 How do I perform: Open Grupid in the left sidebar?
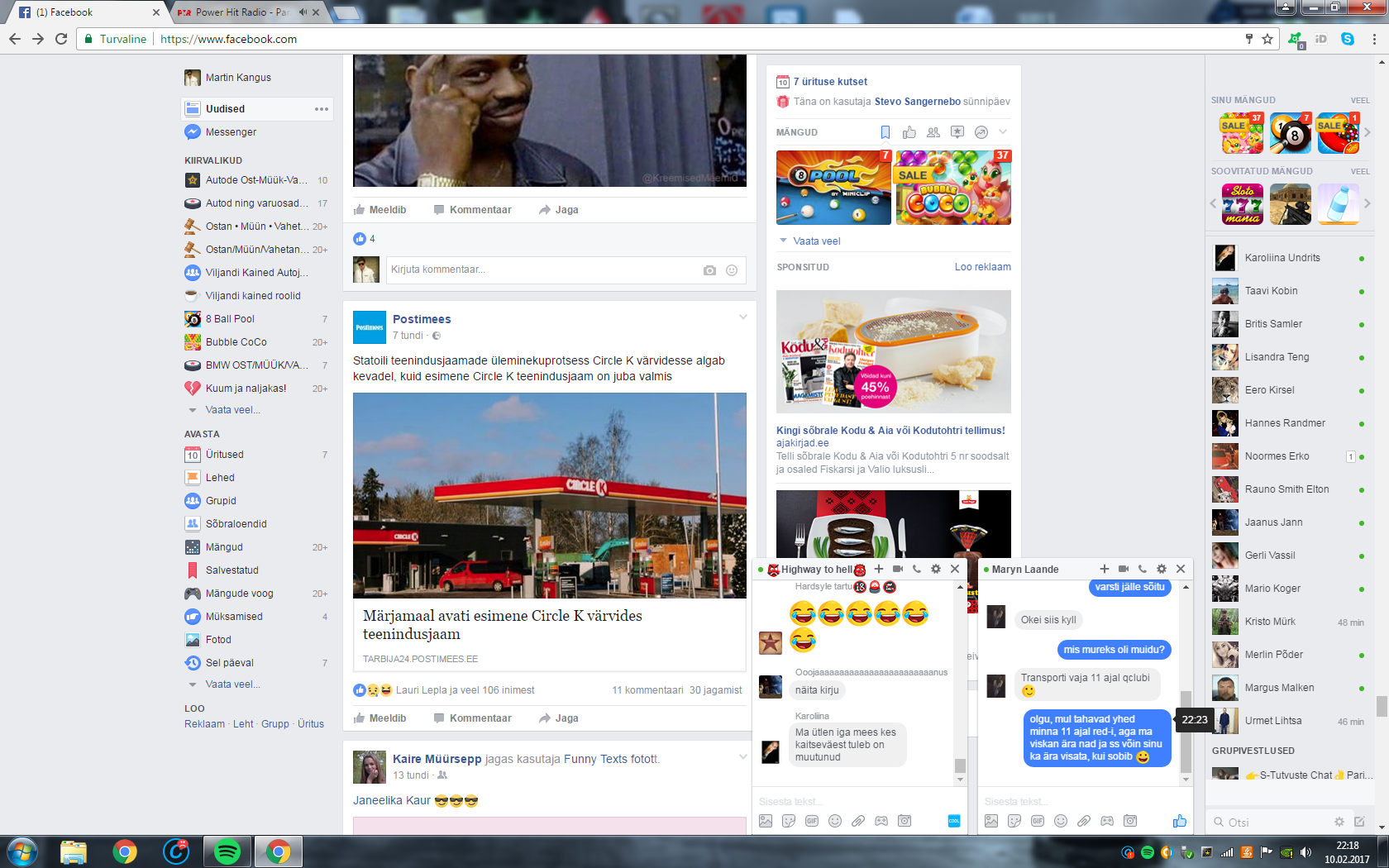point(221,501)
